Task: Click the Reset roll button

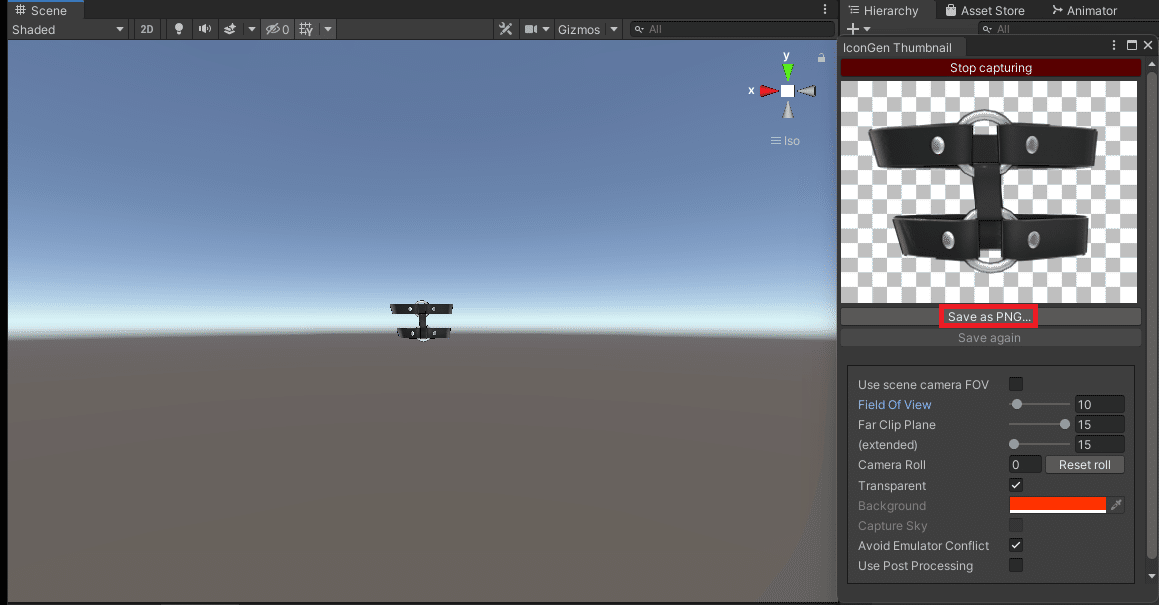Action: pos(1084,464)
